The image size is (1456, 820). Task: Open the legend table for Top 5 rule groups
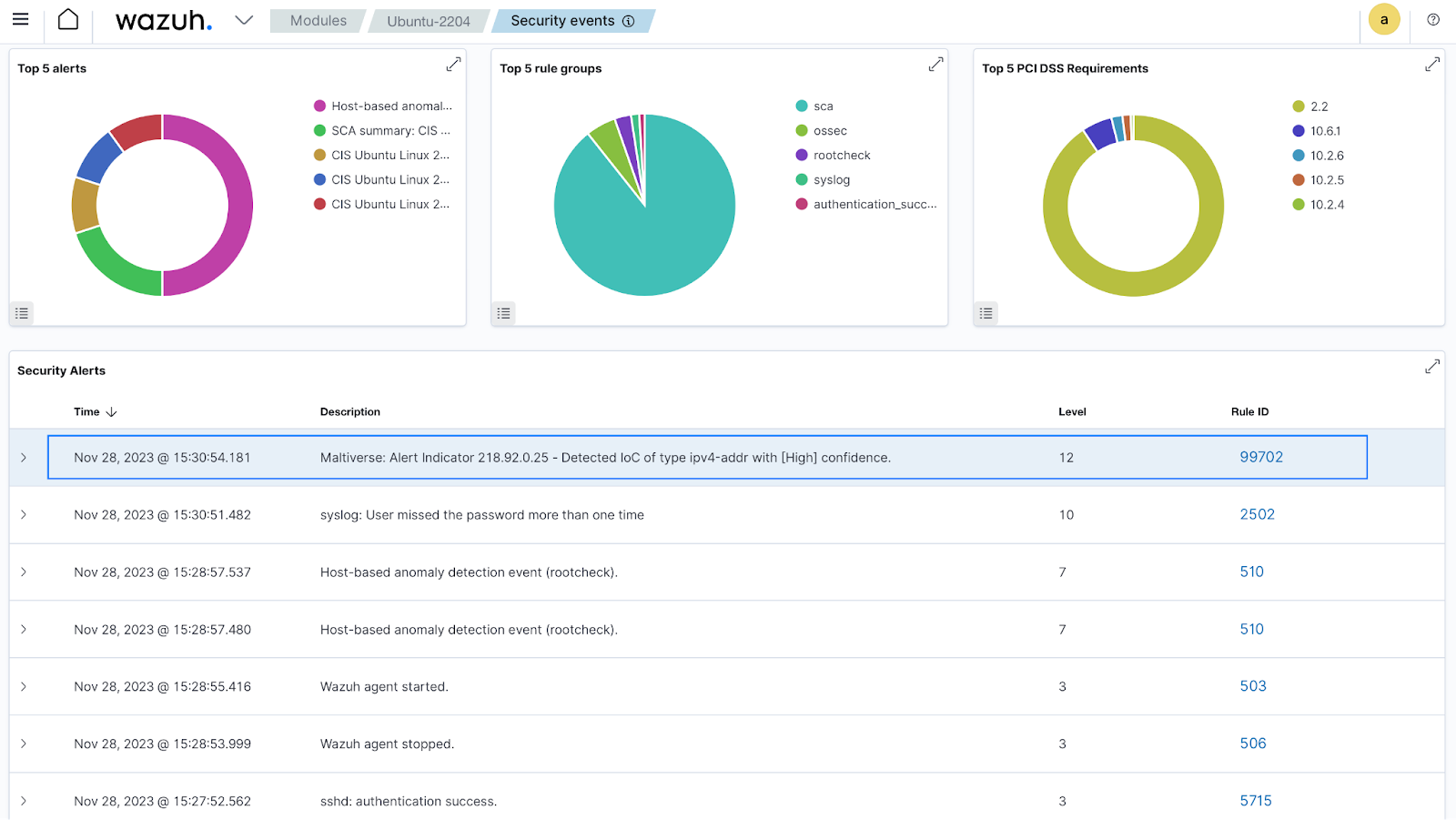(504, 313)
